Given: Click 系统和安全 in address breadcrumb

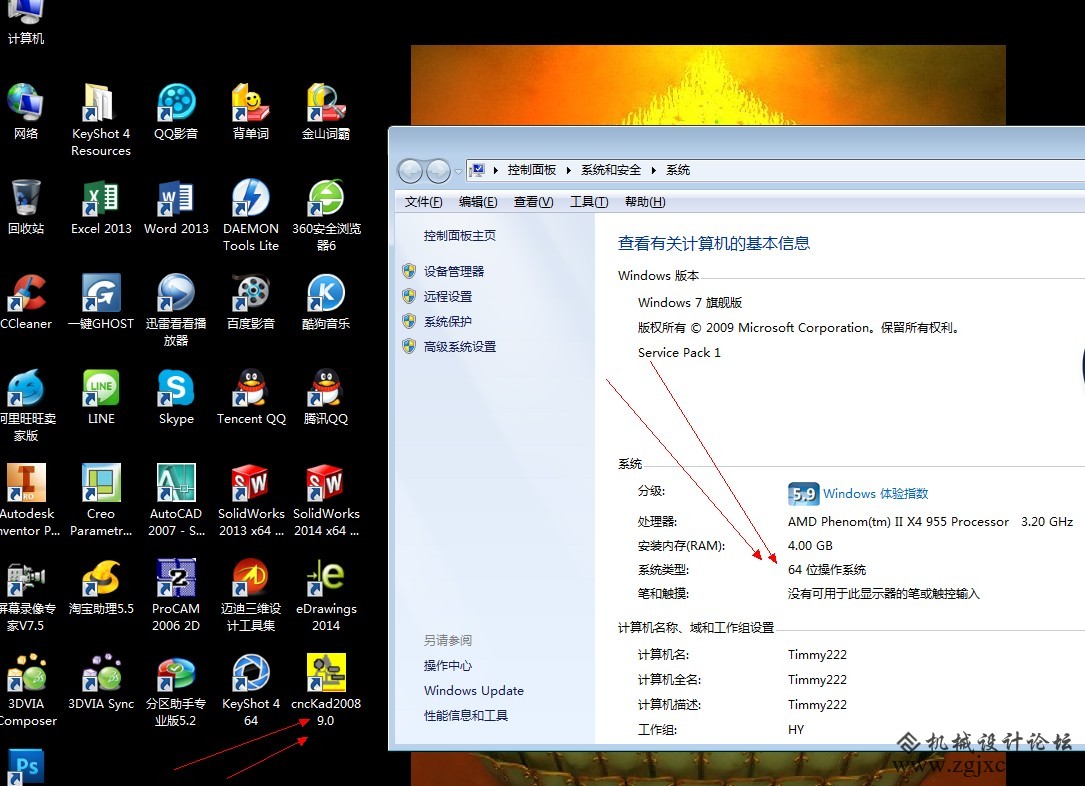Looking at the screenshot, I should pyautogui.click(x=611, y=170).
